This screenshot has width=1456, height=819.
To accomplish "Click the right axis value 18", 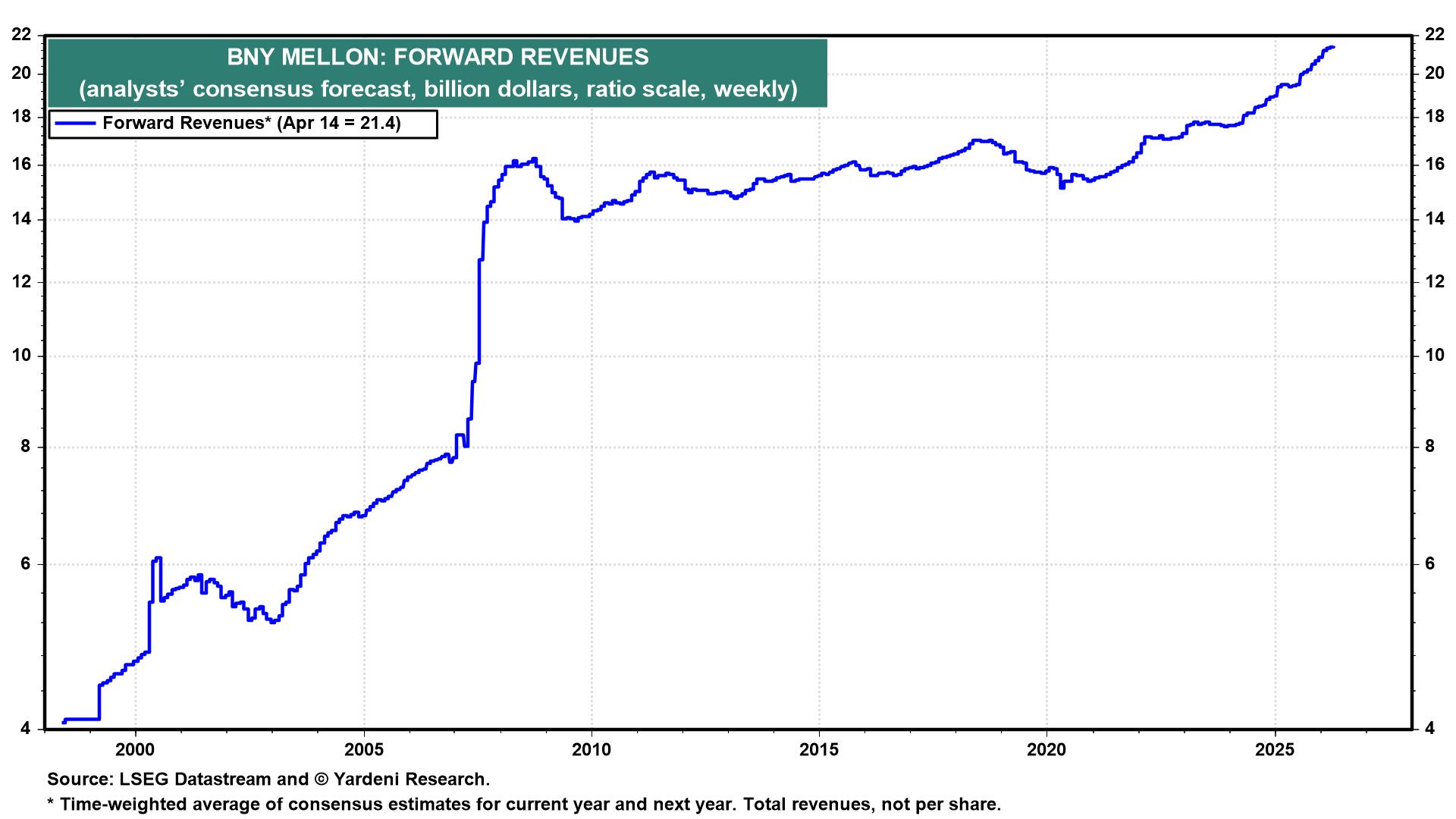I will (x=1433, y=117).
